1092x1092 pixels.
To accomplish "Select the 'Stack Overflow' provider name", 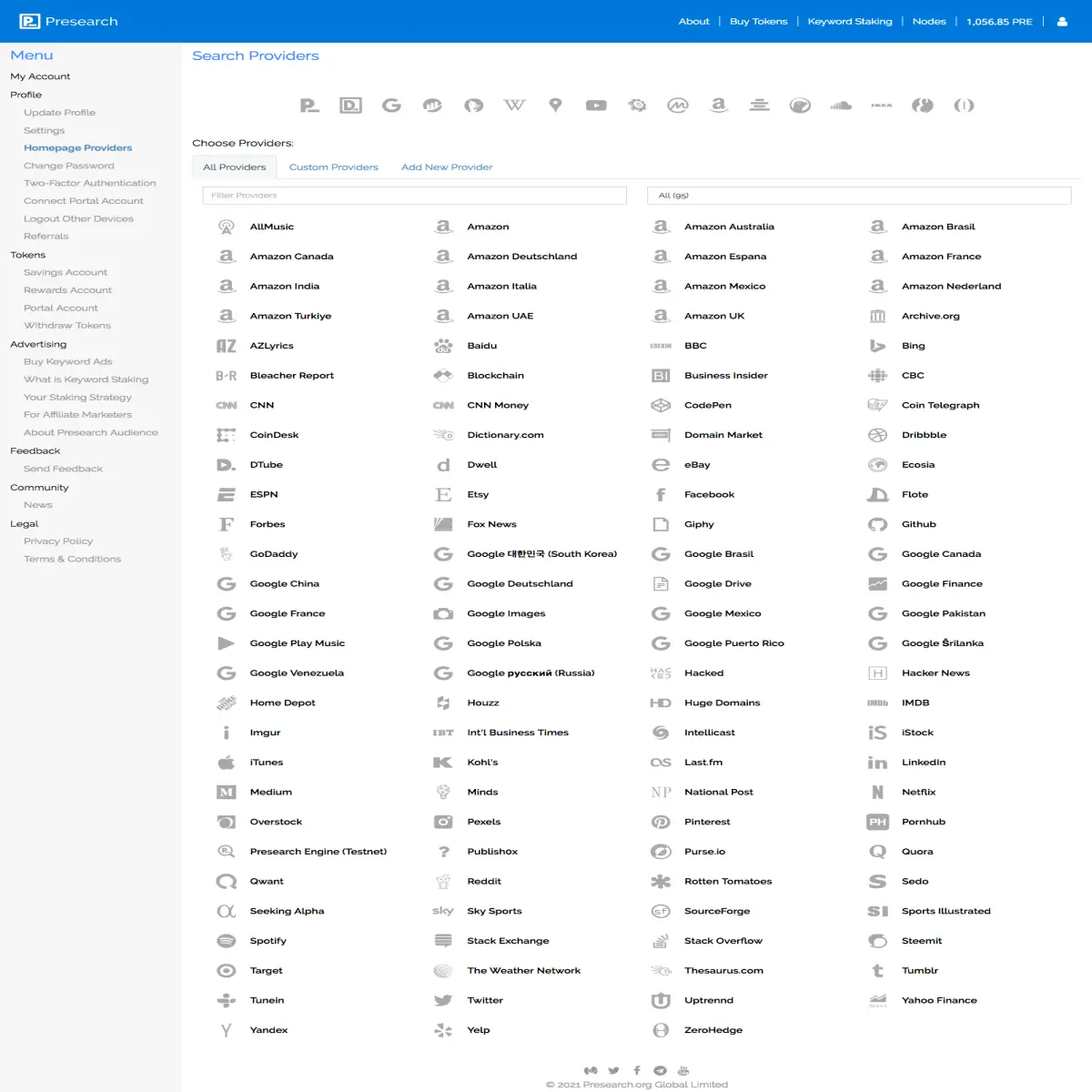I will [x=723, y=941].
